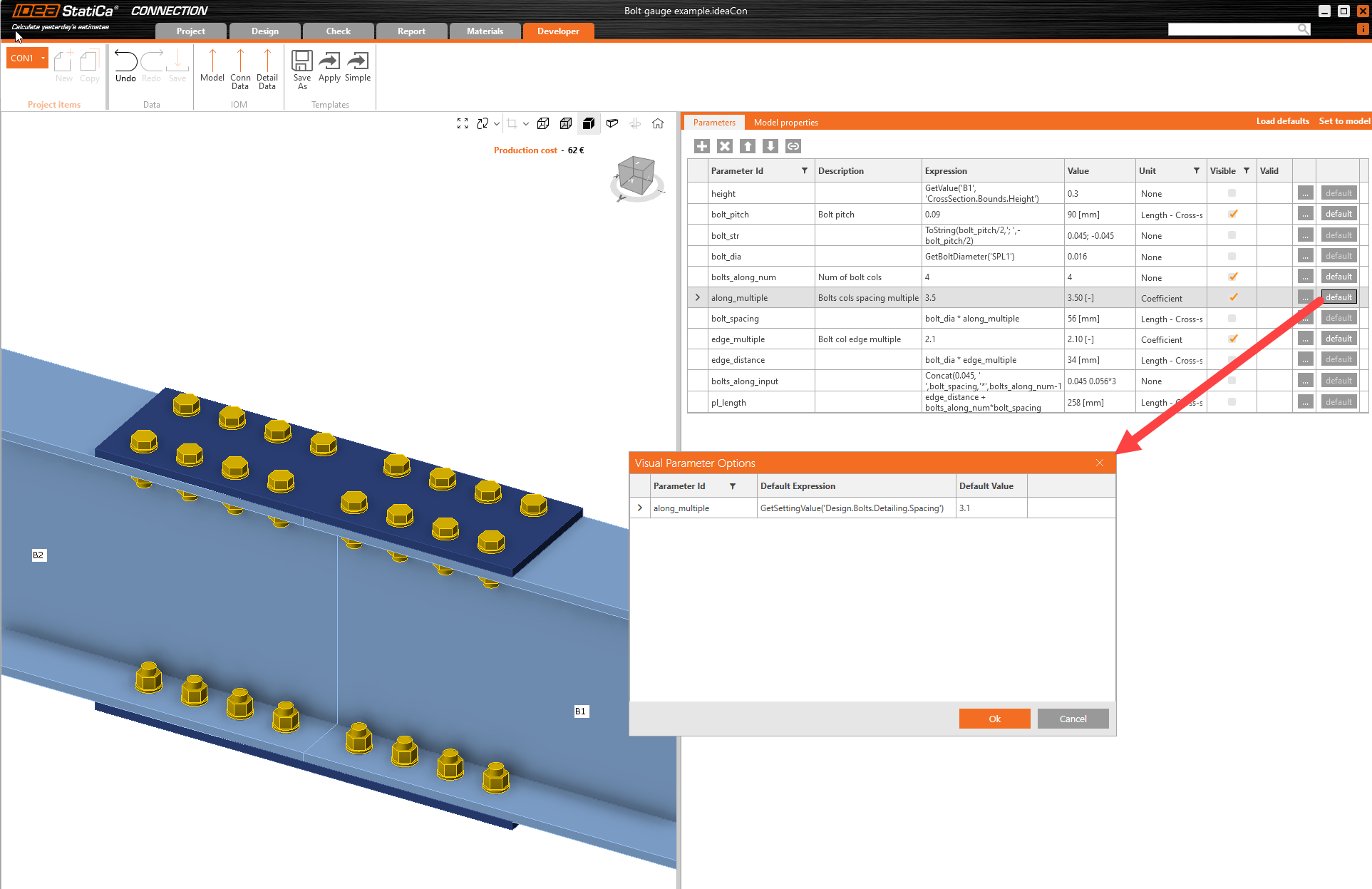The width and height of the screenshot is (1372, 889).
Task: Move parameter up with the up-arrow icon
Action: pyautogui.click(x=747, y=145)
